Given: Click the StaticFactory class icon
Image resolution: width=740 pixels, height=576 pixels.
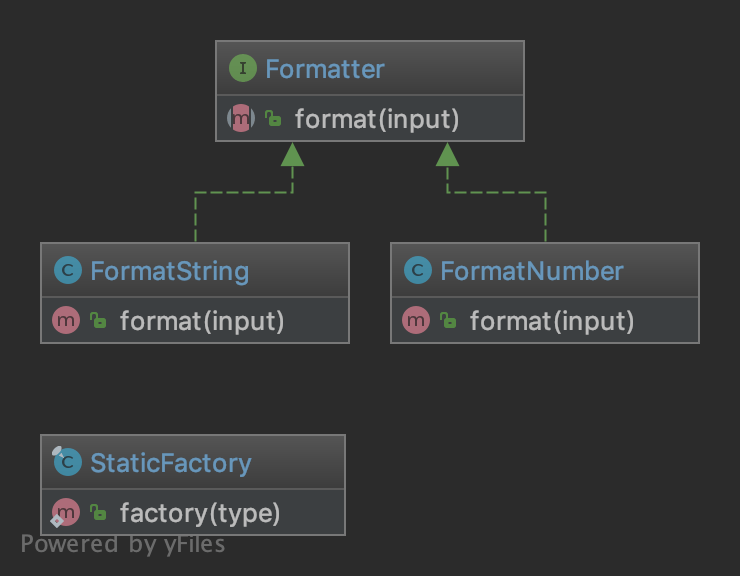Looking at the screenshot, I should (67, 463).
